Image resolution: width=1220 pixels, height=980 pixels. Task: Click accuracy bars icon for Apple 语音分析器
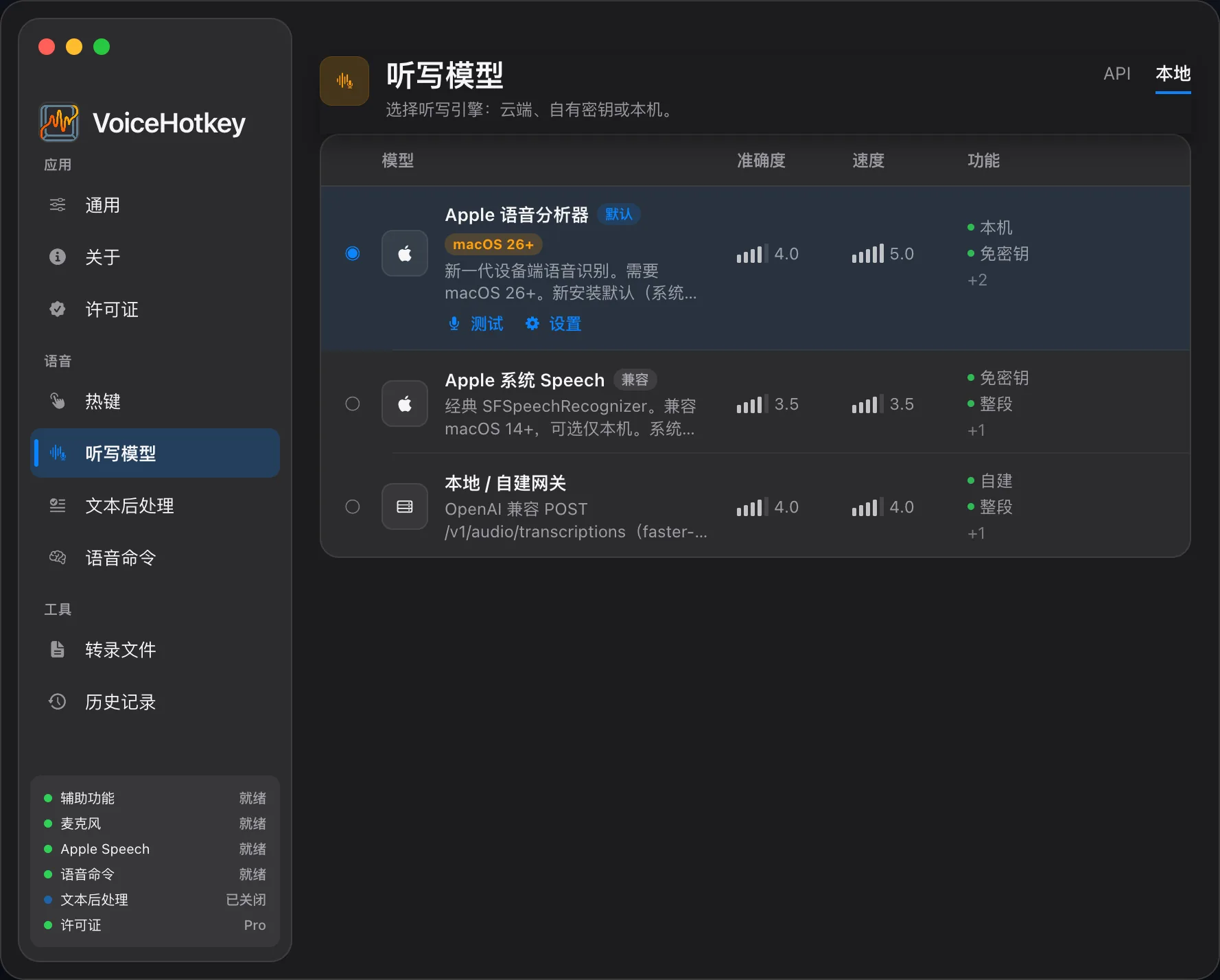752,253
